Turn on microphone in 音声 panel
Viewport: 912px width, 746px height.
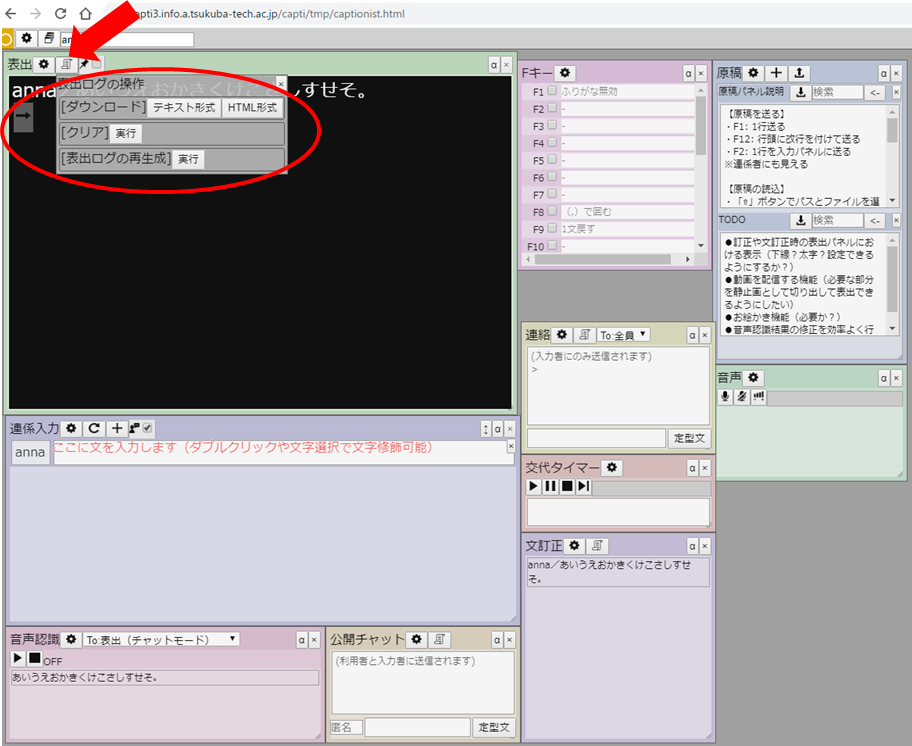click(725, 397)
